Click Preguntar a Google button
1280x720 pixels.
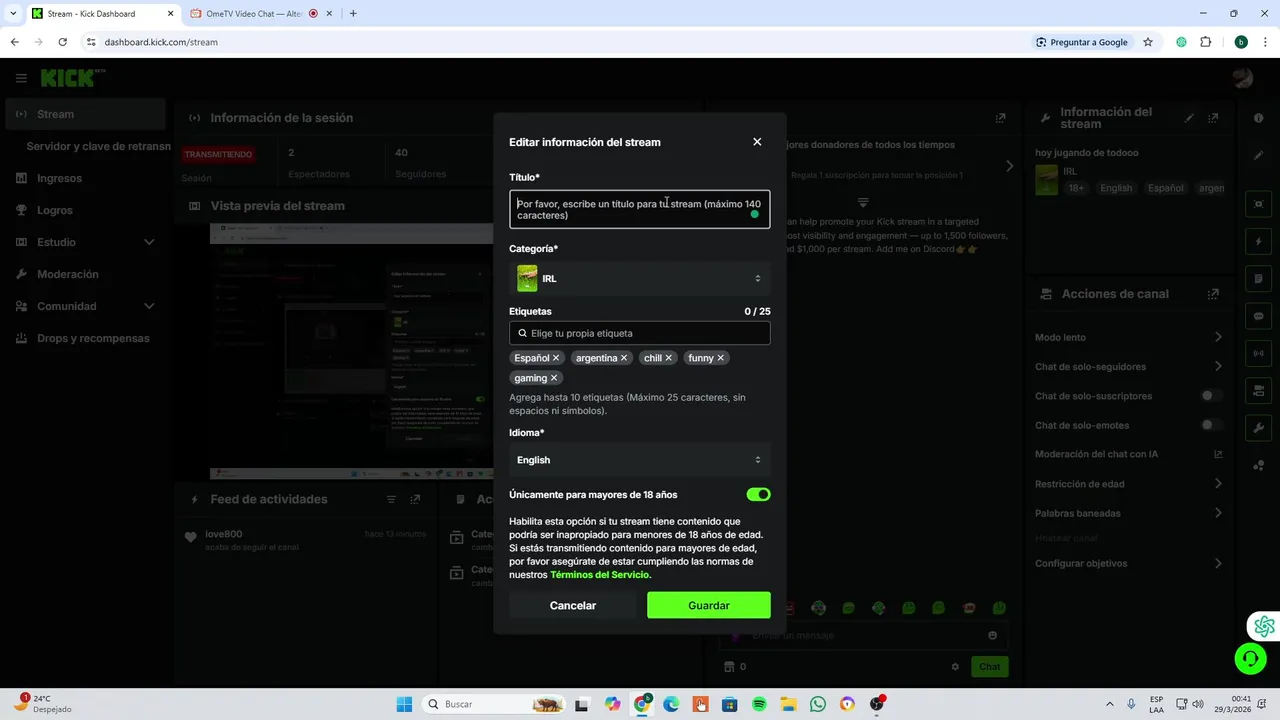[x=1082, y=42]
